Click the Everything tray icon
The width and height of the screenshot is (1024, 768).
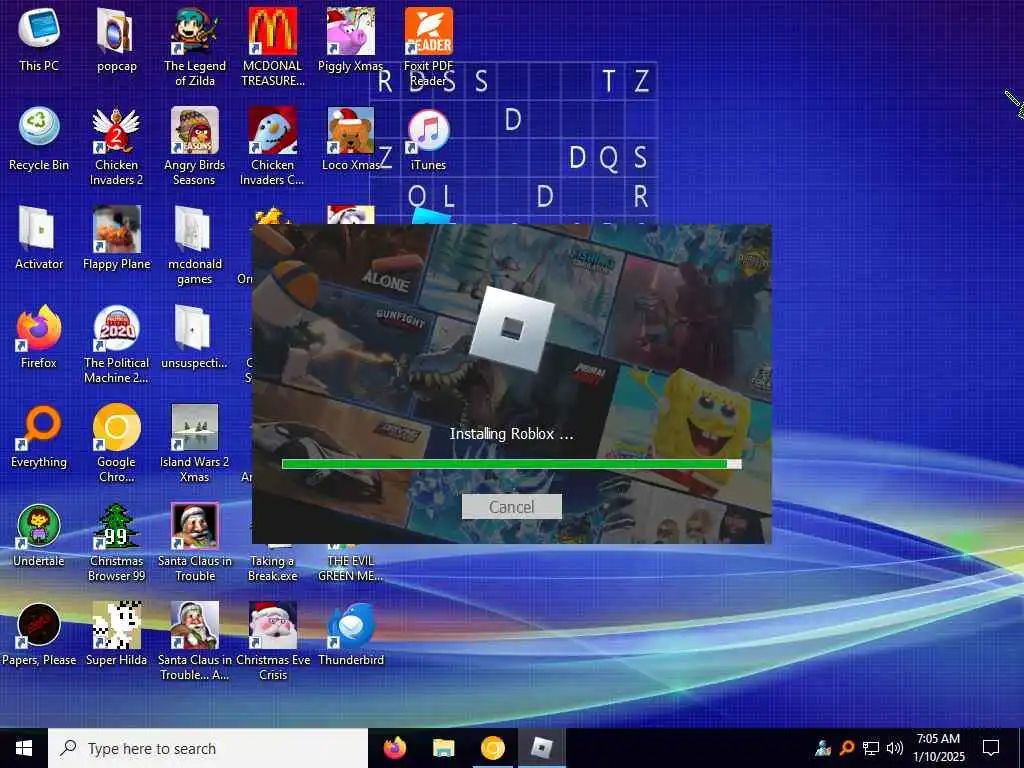point(847,747)
